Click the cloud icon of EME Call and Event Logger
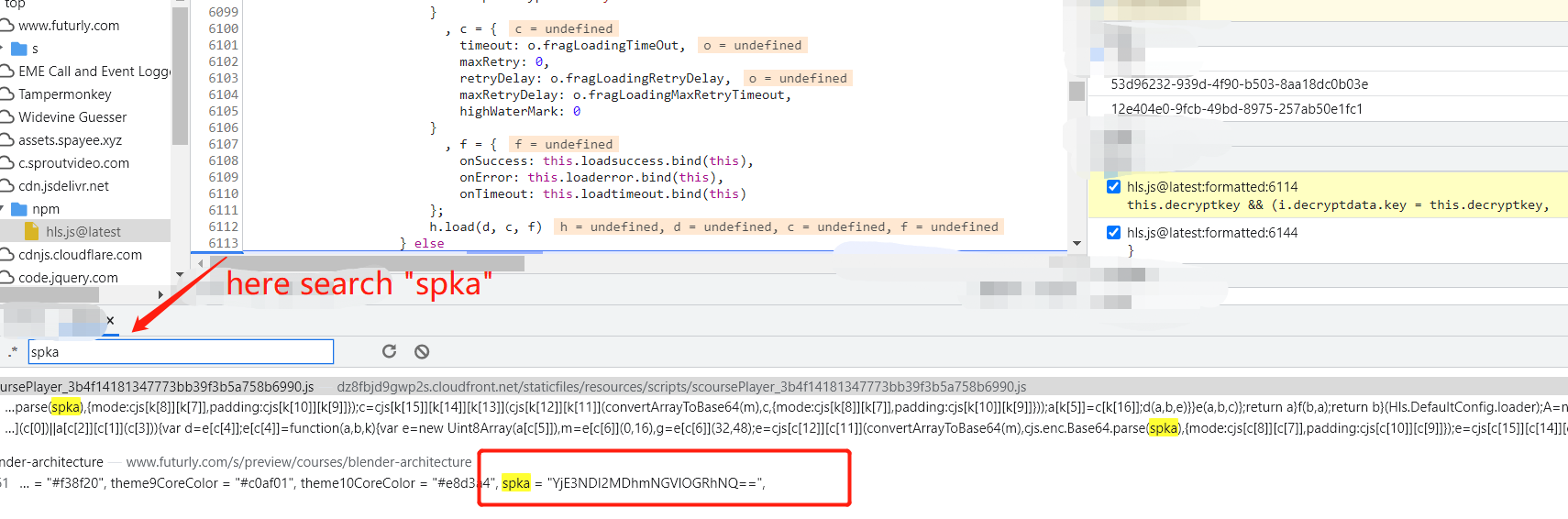1568x519 pixels. [6, 72]
